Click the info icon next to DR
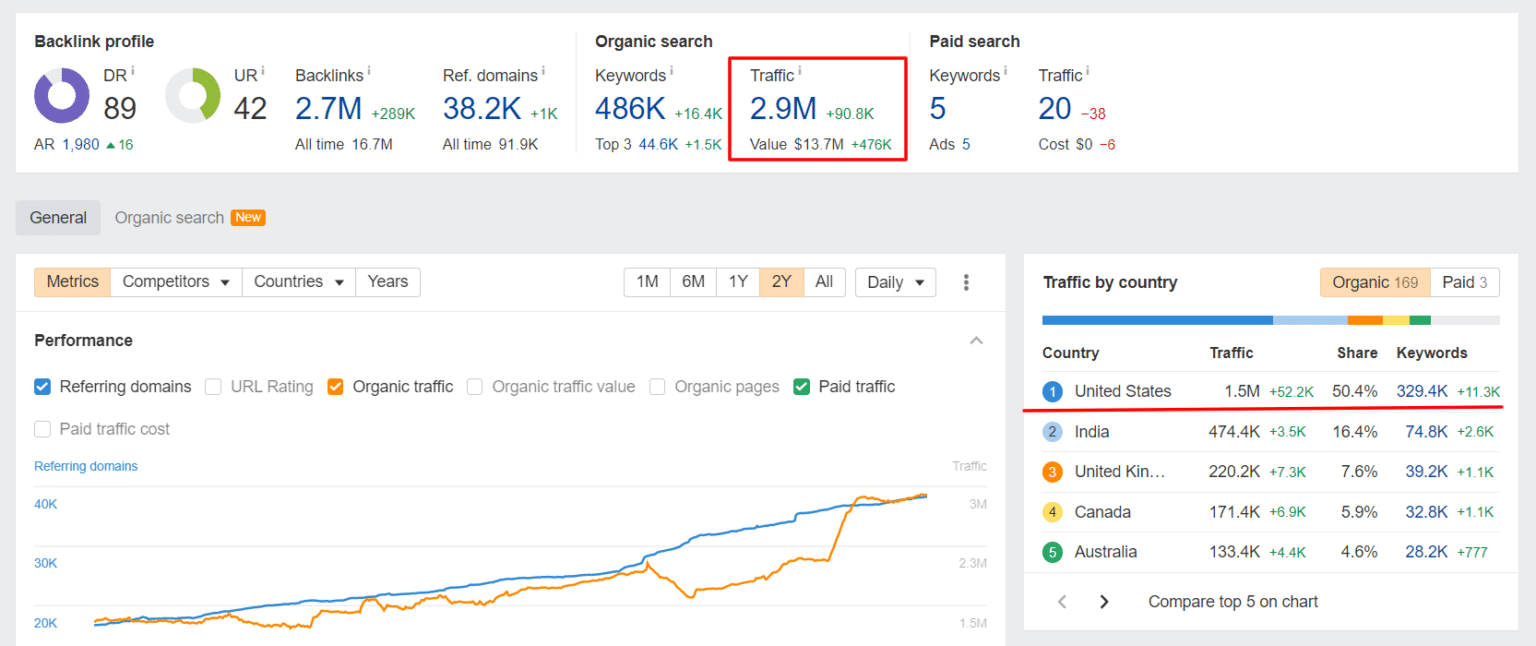The height and width of the screenshot is (646, 1536). (133, 71)
